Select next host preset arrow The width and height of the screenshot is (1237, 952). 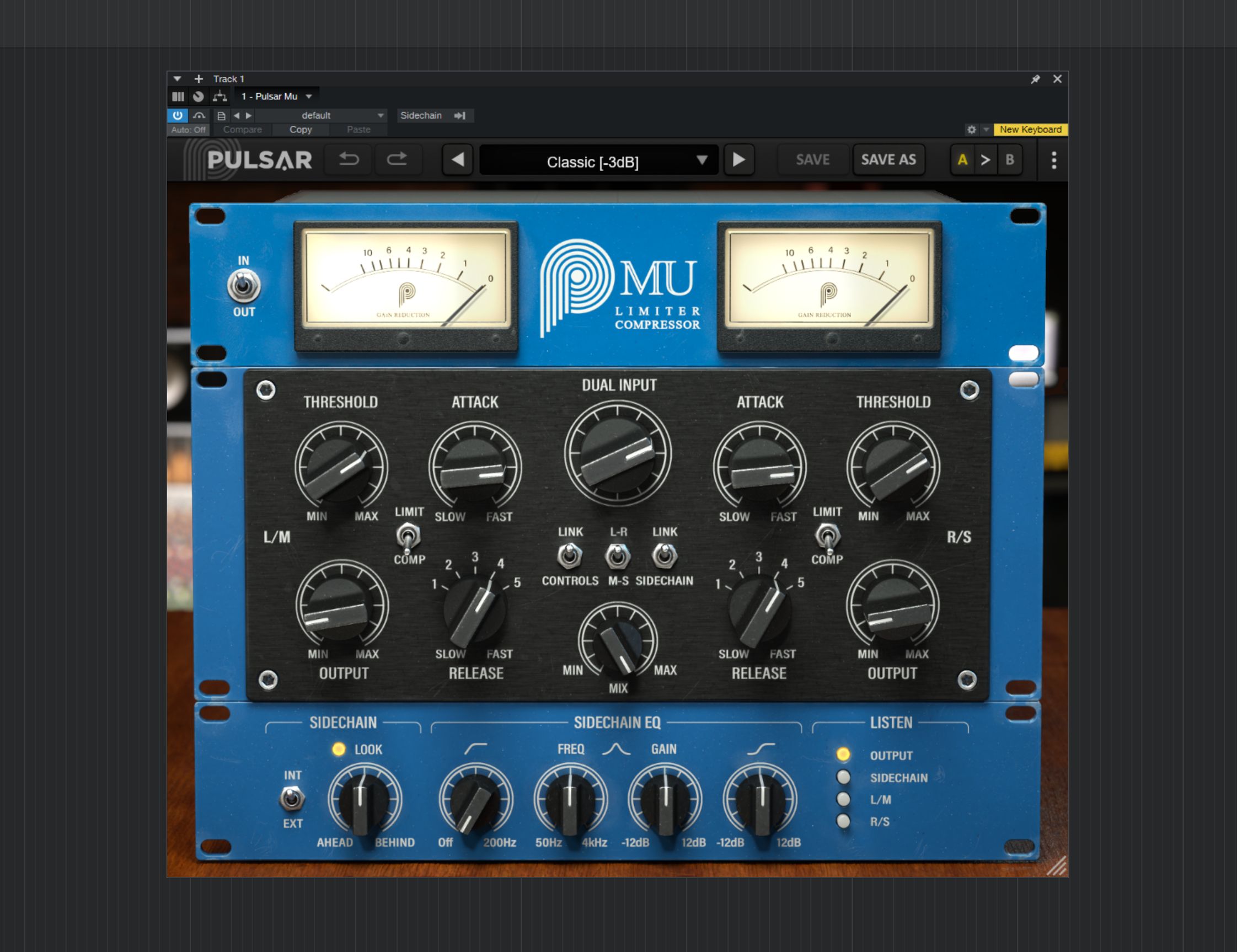(249, 115)
